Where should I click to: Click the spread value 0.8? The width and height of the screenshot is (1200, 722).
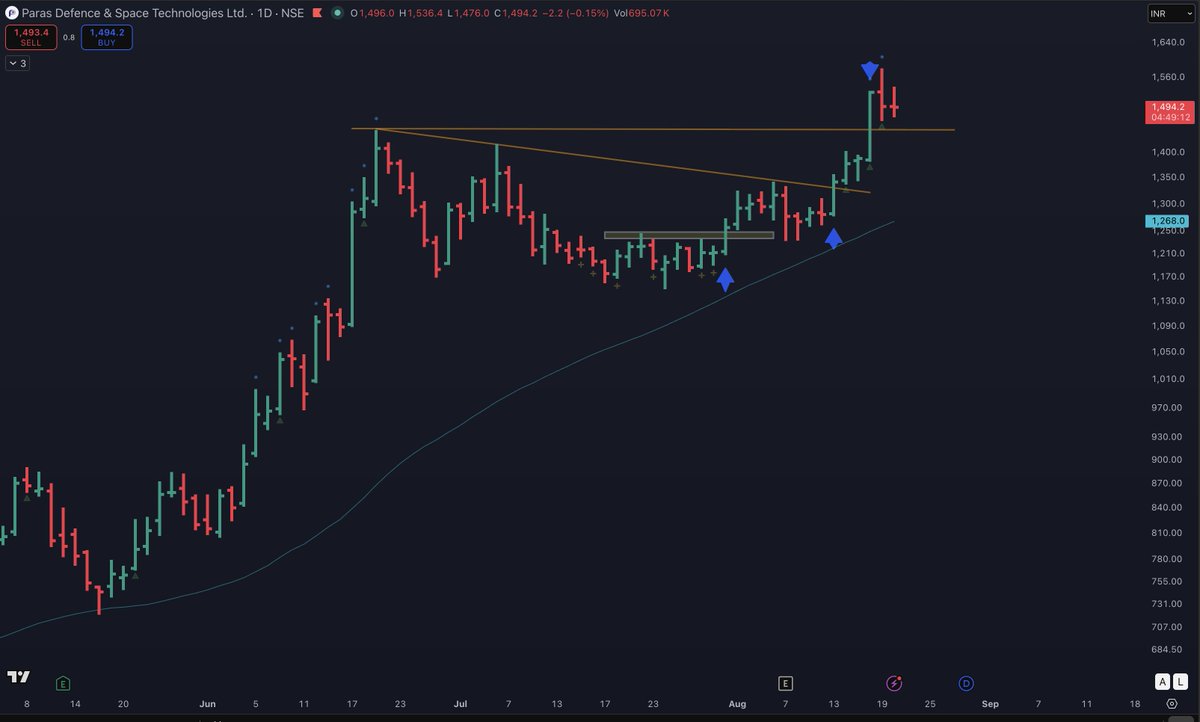69,38
